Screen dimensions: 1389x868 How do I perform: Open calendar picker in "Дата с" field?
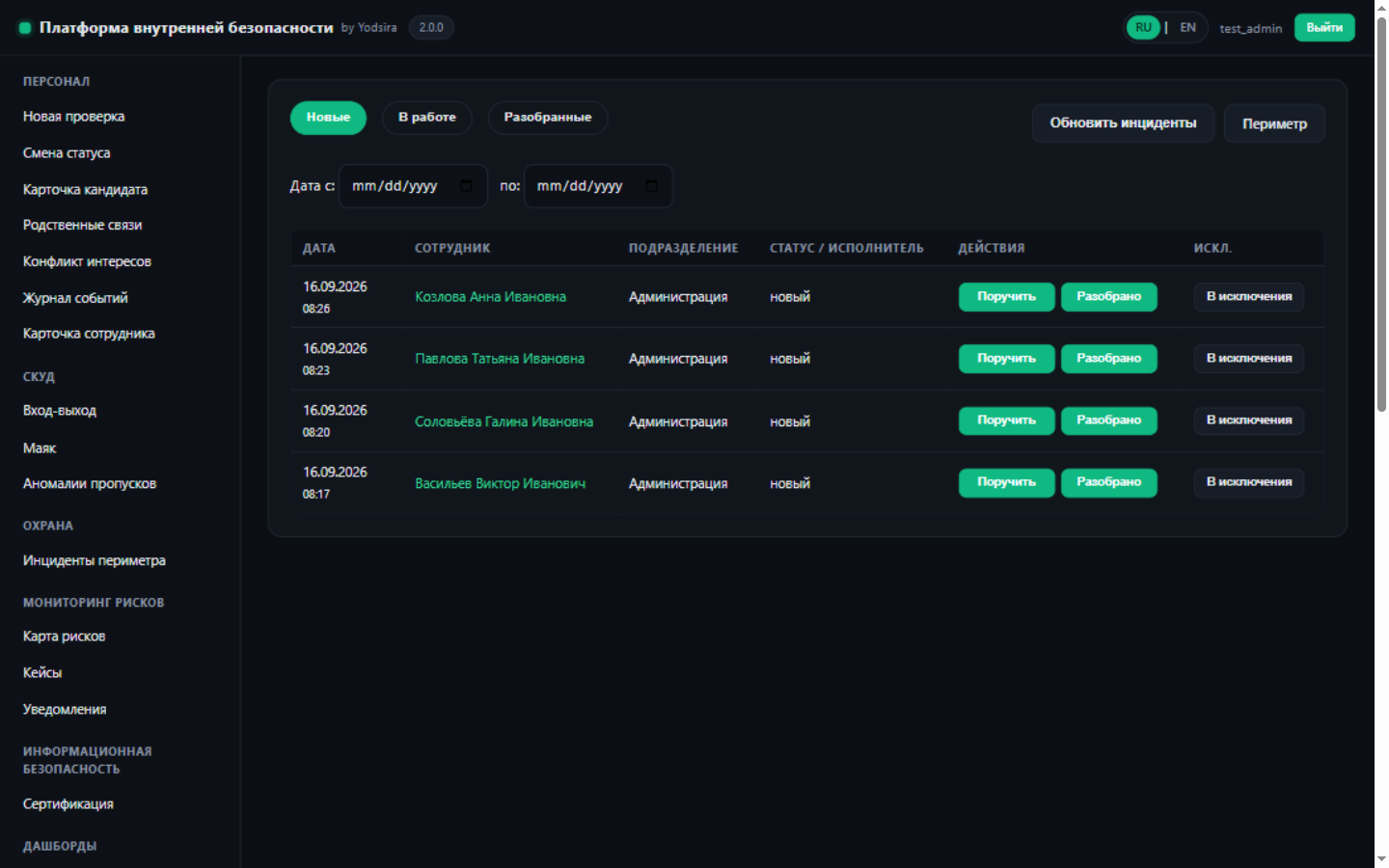(467, 186)
